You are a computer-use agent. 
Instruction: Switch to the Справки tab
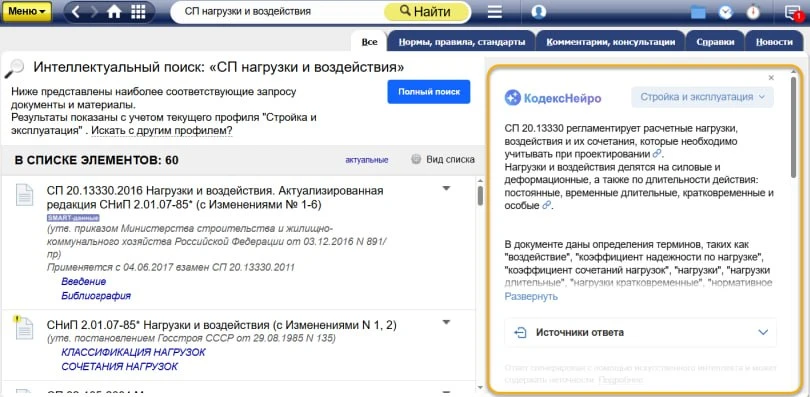coord(715,42)
